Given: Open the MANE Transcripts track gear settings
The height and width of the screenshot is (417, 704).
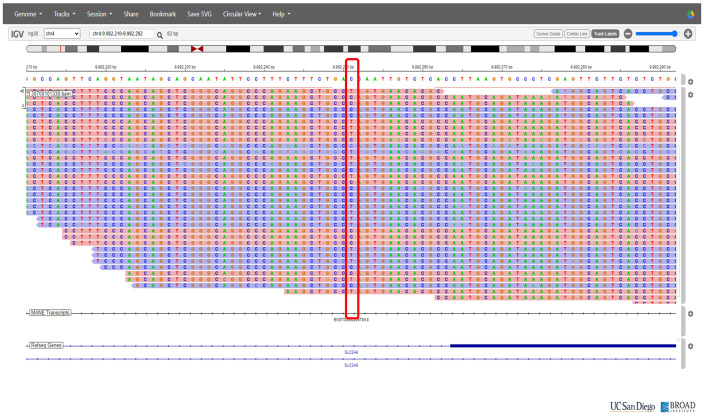Looking at the screenshot, I should tap(688, 313).
